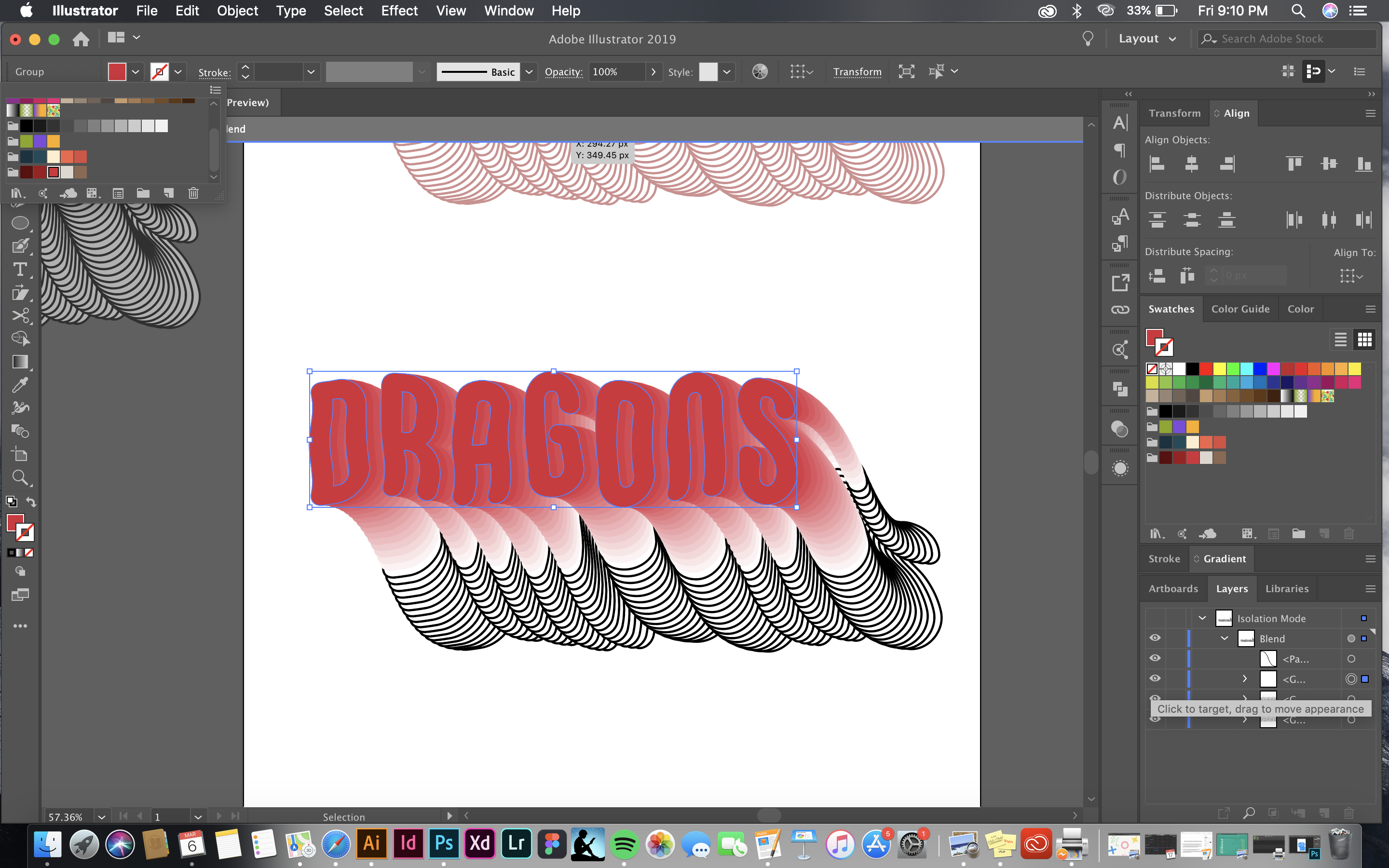This screenshot has height=868, width=1389.
Task: Click Vertical Align Top icon
Action: point(1294,164)
